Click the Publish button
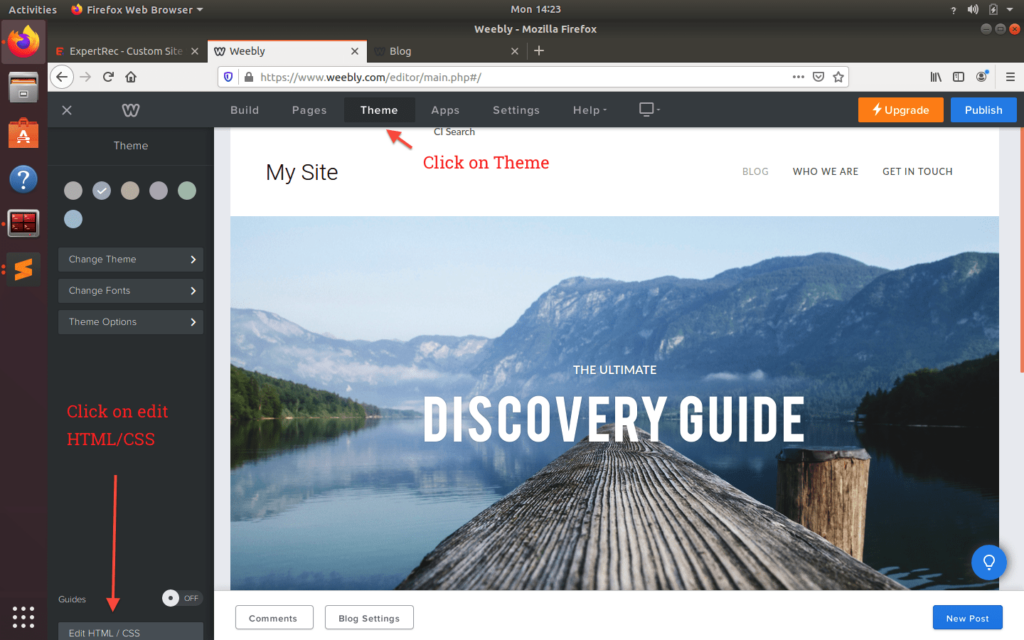The height and width of the screenshot is (640, 1024). (x=983, y=110)
